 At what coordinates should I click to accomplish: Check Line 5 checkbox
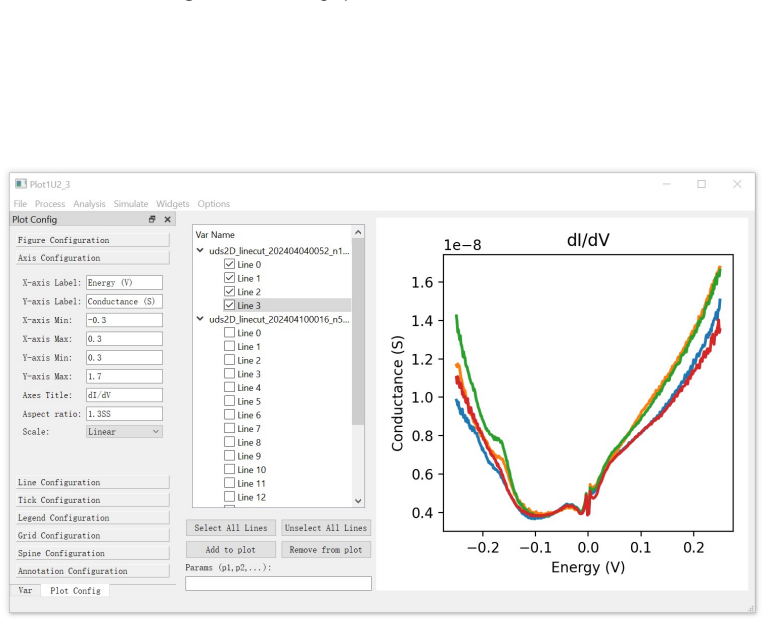tap(229, 401)
